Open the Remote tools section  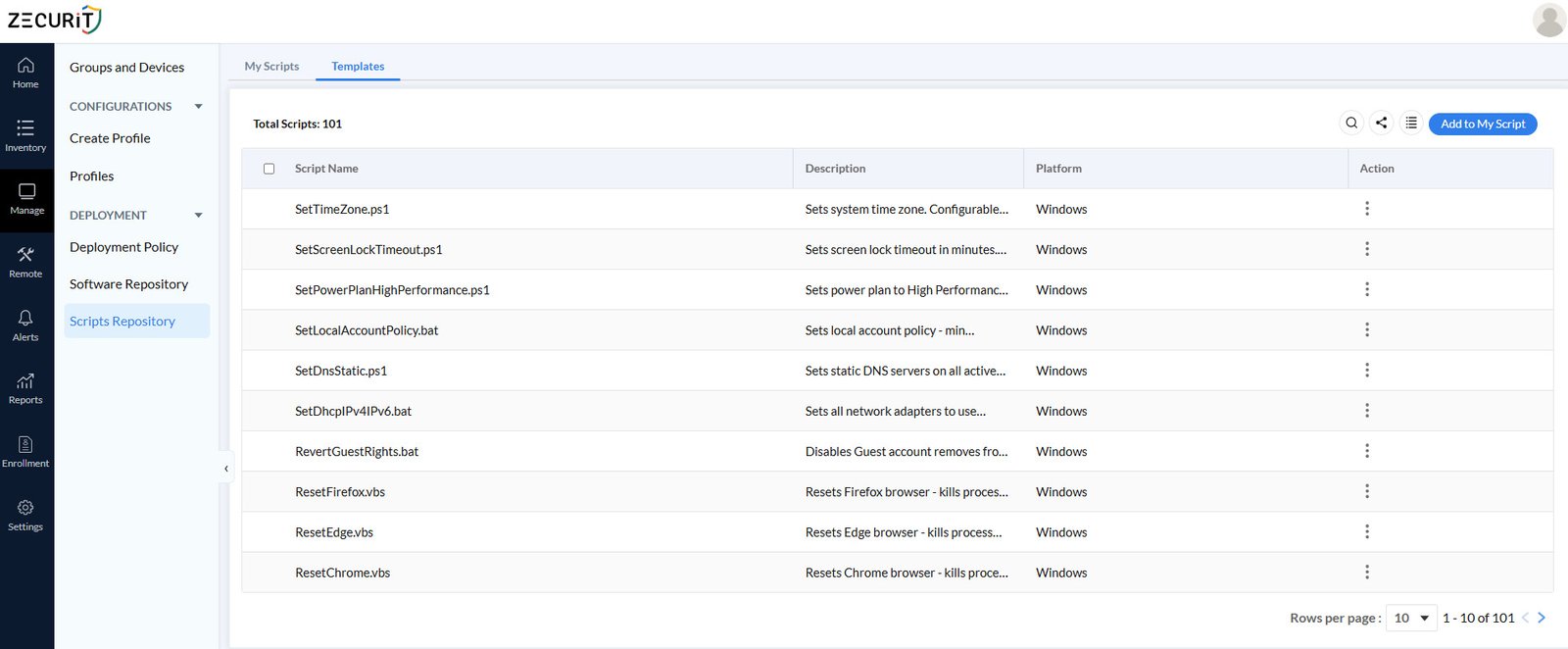tap(25, 262)
